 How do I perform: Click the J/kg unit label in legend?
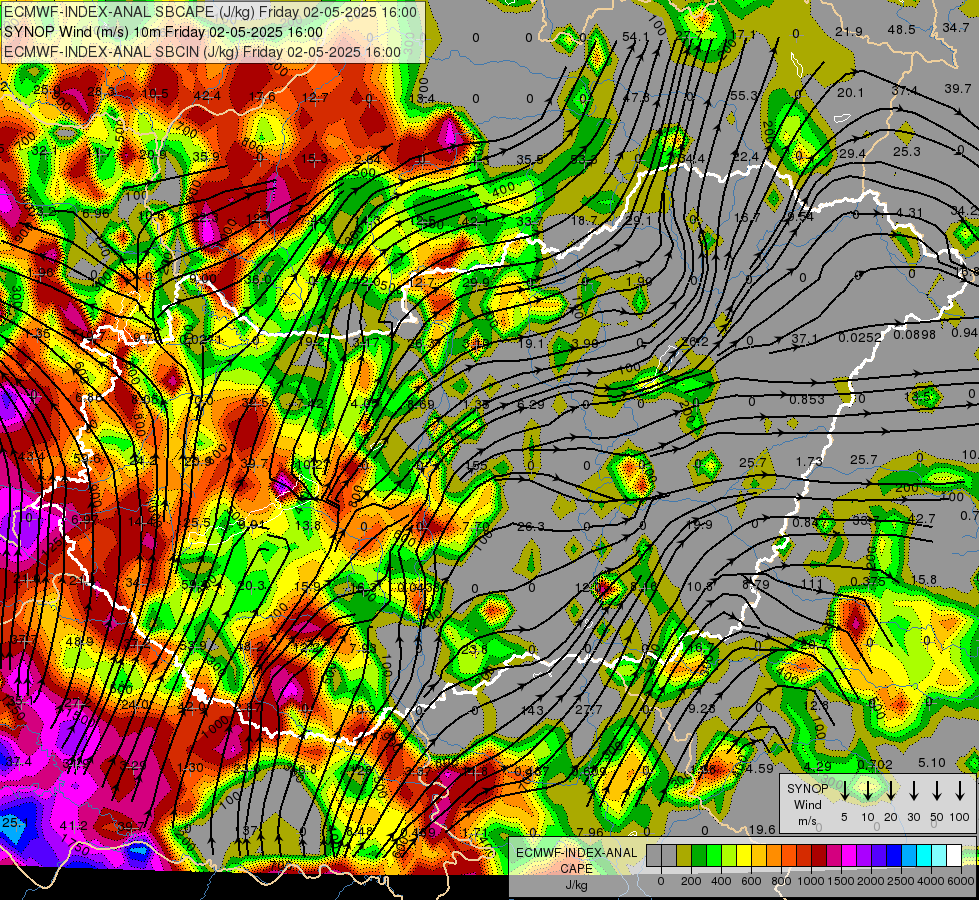click(576, 885)
